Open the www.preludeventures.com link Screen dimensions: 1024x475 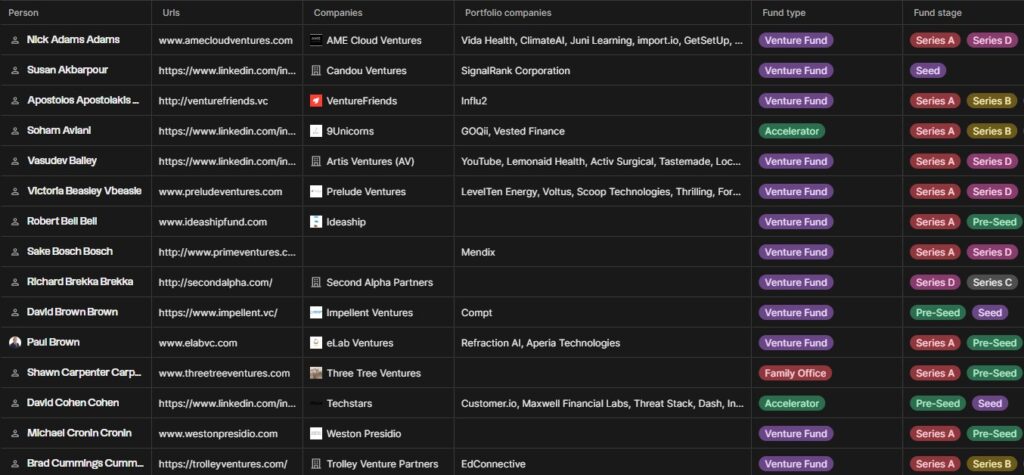pos(220,191)
